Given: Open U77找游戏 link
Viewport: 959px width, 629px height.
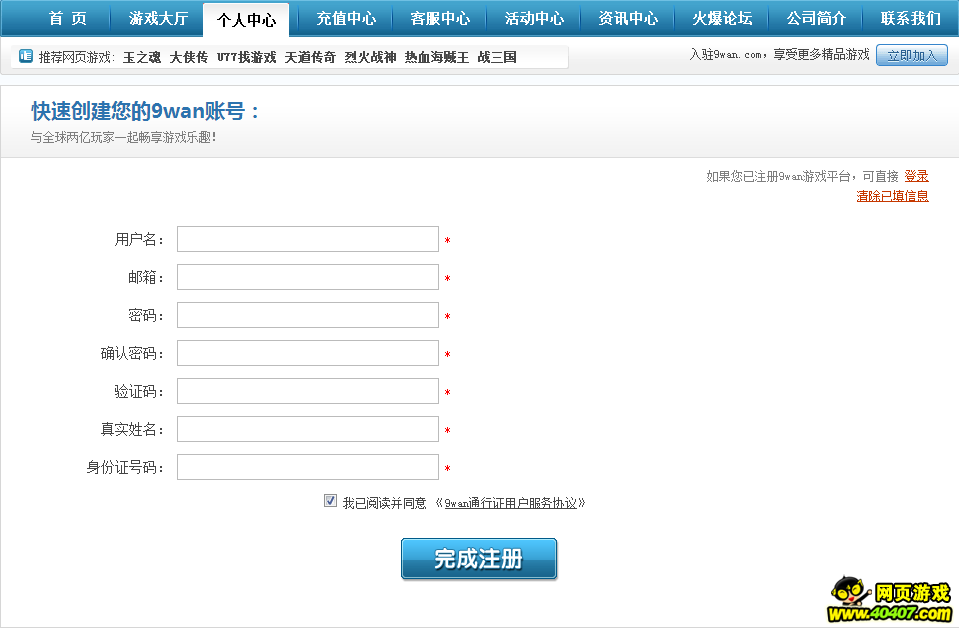Looking at the screenshot, I should [x=246, y=58].
